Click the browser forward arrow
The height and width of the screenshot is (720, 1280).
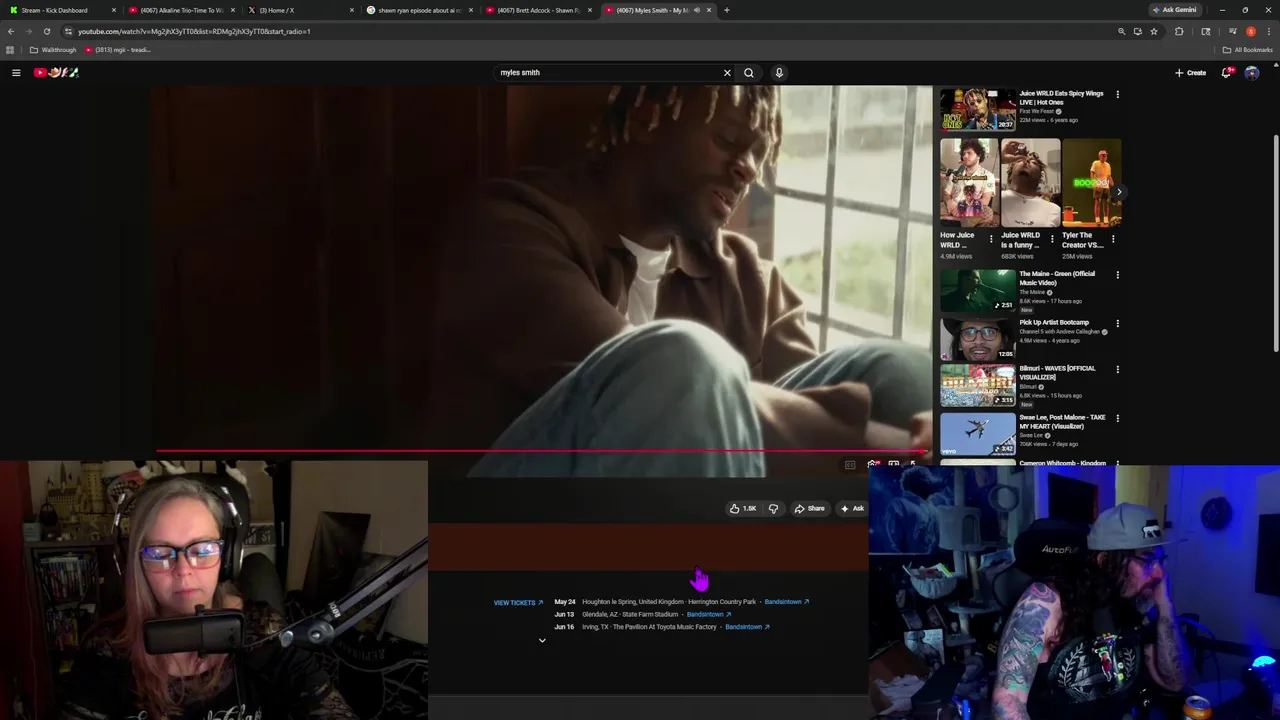click(x=28, y=31)
